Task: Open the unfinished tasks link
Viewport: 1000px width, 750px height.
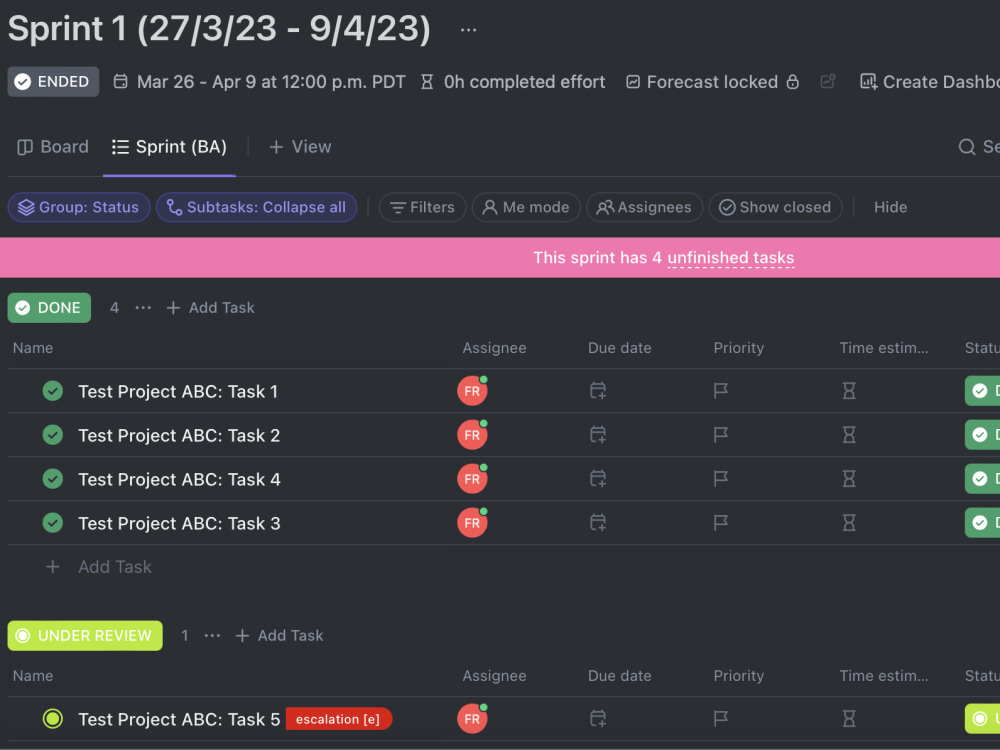Action: [730, 258]
